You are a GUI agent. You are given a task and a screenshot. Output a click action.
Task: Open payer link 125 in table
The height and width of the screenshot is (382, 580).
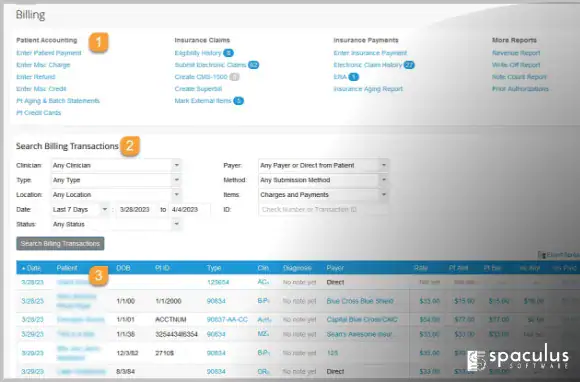click(332, 353)
